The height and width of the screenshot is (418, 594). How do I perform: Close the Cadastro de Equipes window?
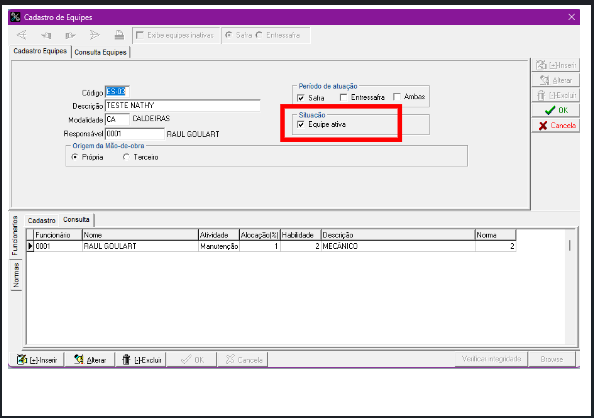(x=571, y=17)
